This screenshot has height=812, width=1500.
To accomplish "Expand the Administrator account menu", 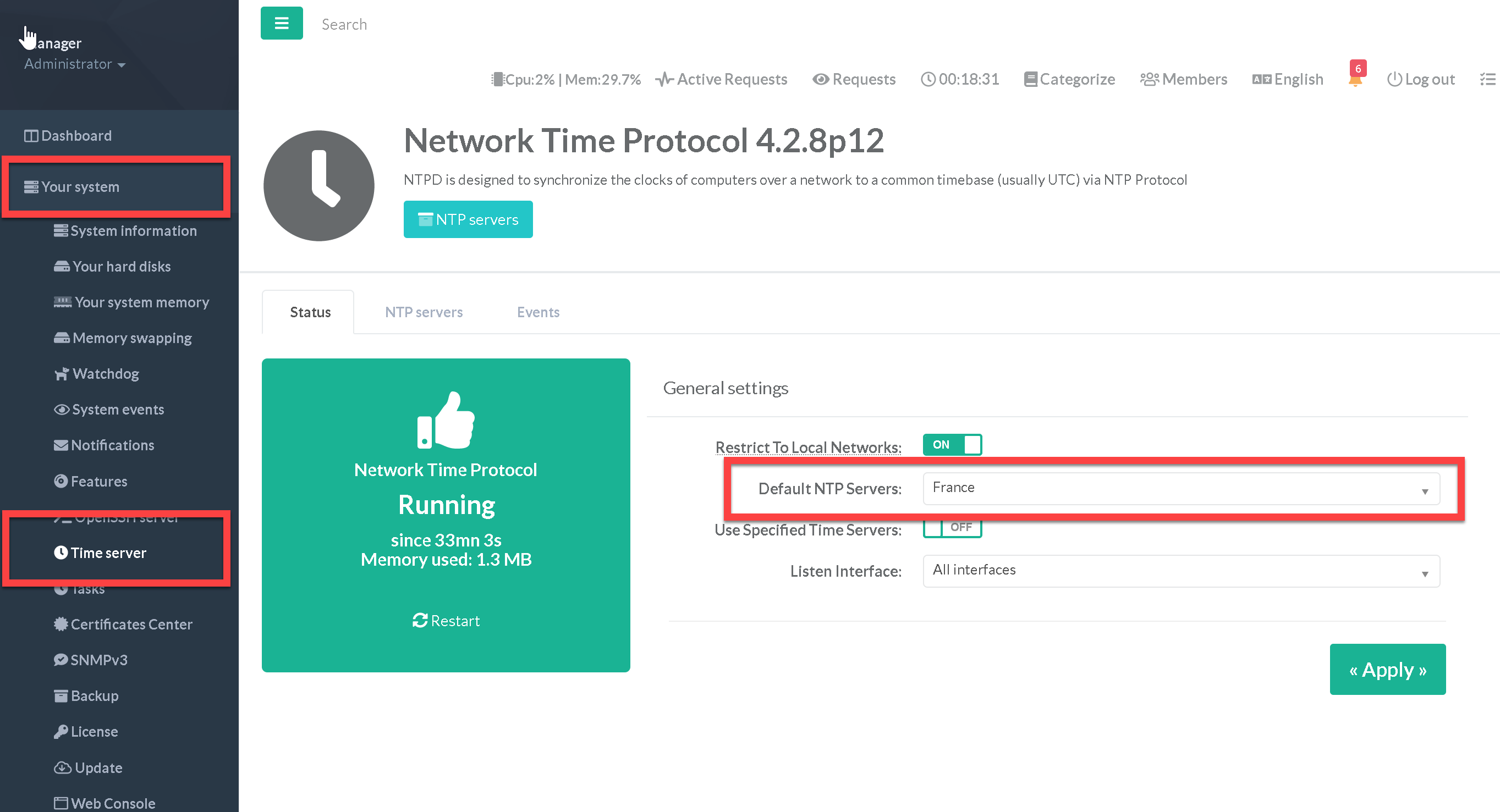I will point(75,64).
